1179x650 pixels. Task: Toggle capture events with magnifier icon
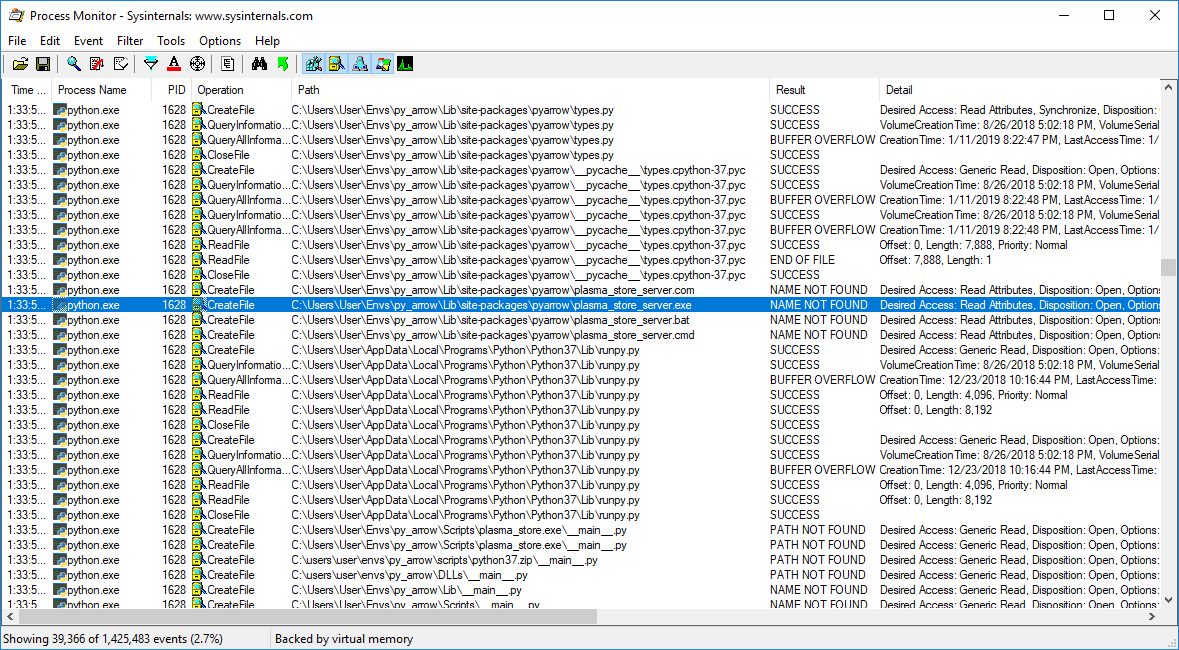point(73,63)
